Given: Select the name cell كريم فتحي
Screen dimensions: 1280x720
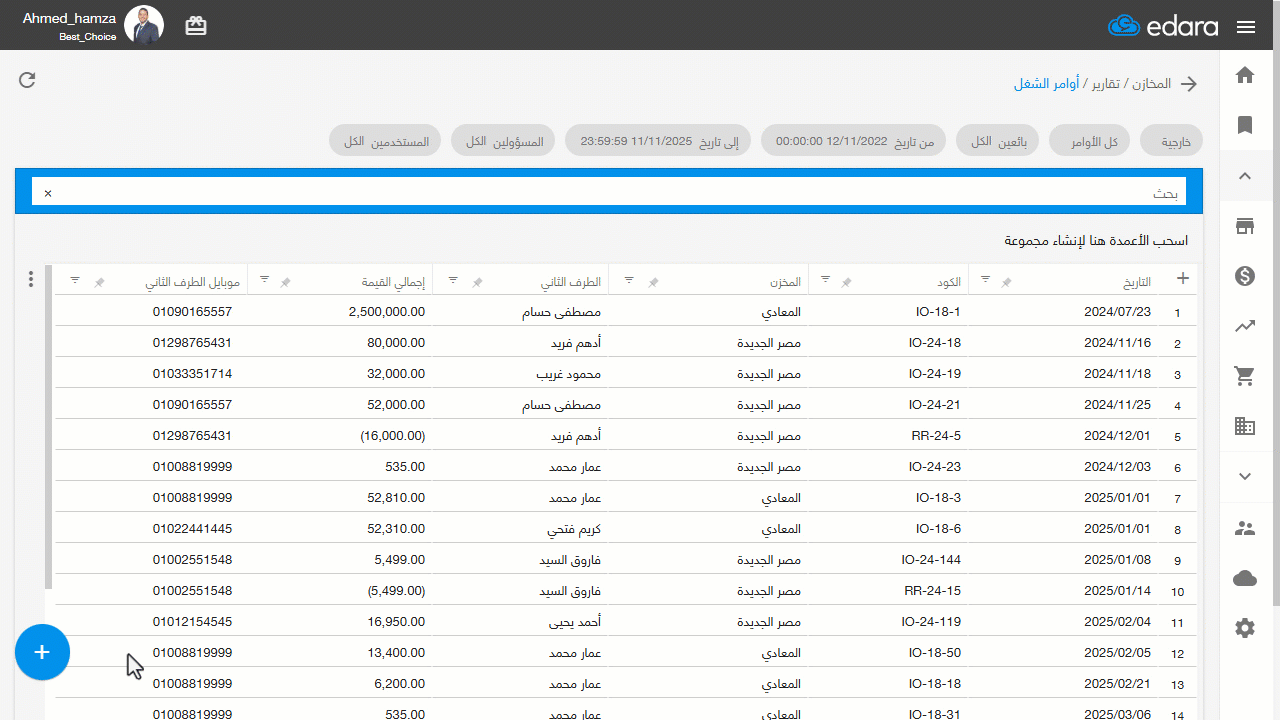Looking at the screenshot, I should (x=575, y=529).
